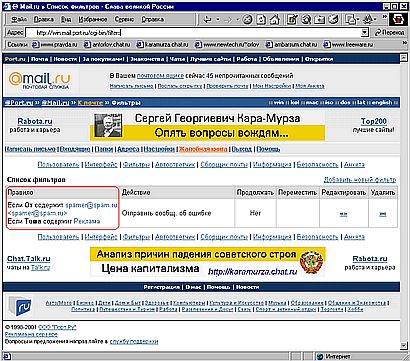Click the Переход go button
This screenshot has width=410, height=361.
click(x=387, y=32)
